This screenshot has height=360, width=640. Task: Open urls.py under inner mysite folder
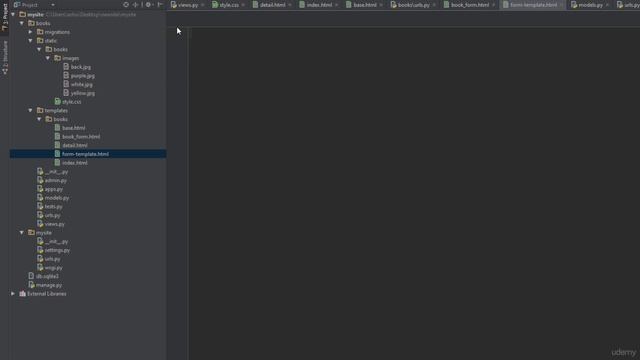click(53, 259)
